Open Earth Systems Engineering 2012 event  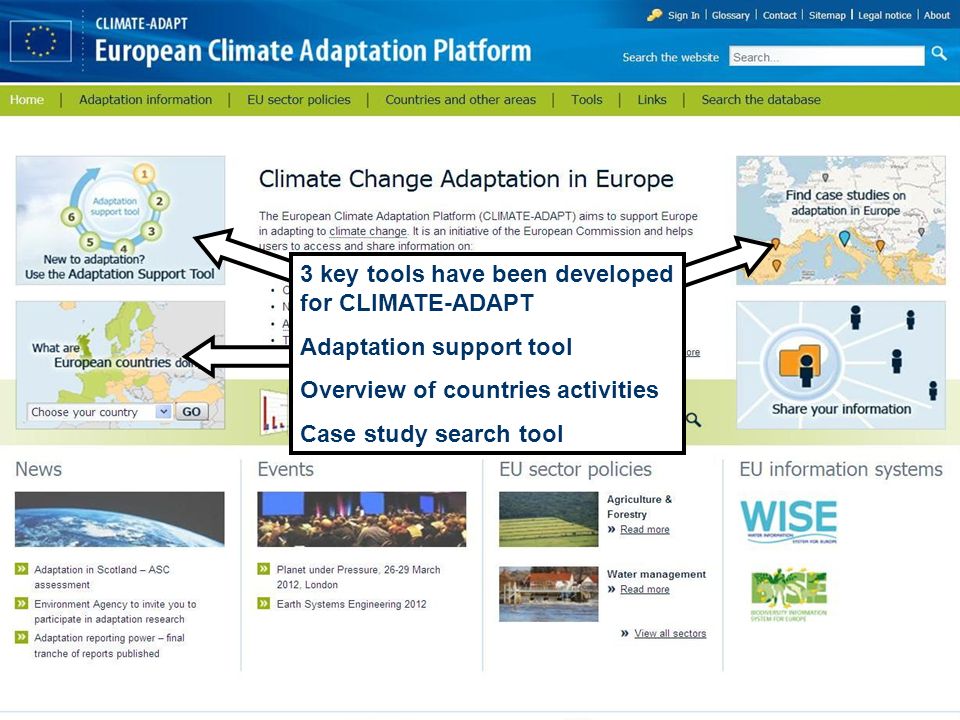tap(351, 604)
